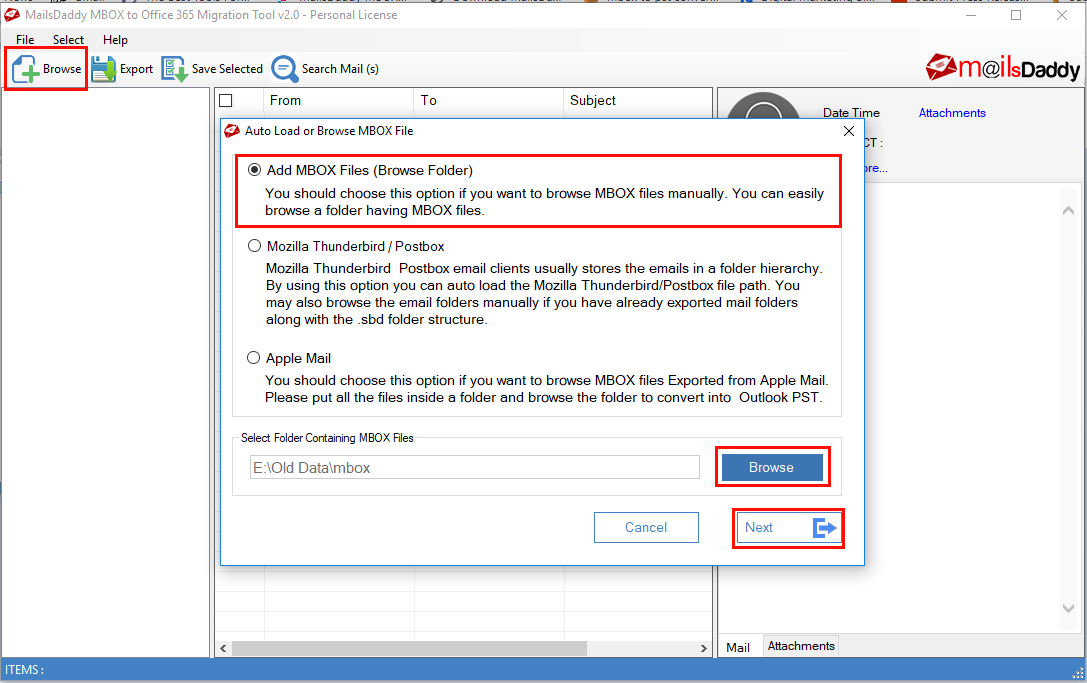
Task: Click the Next button
Action: pos(788,528)
